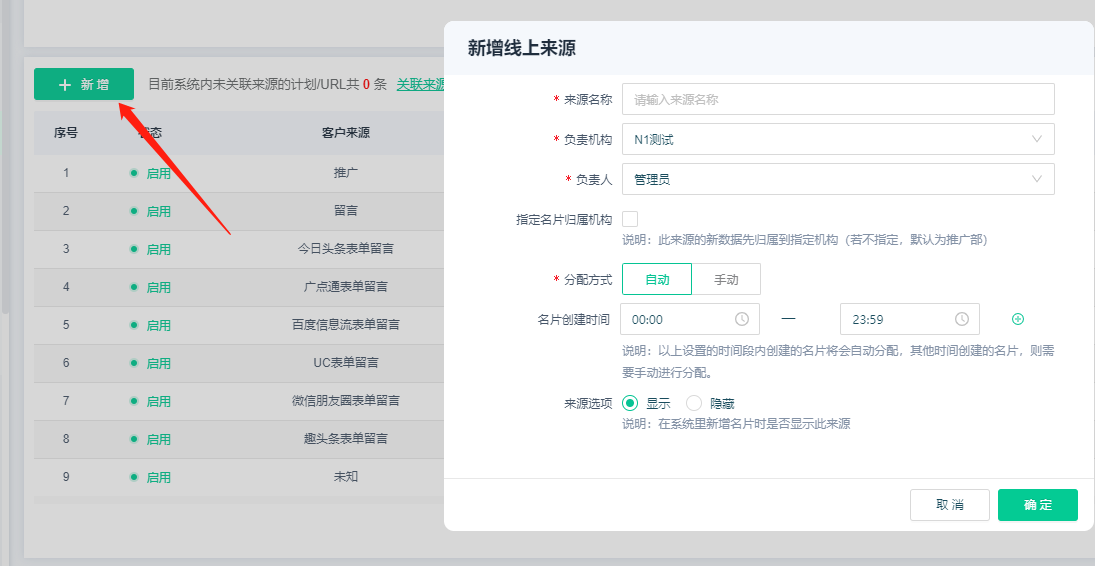This screenshot has height=566, width=1095.
Task: Select the 显示 radio option
Action: click(630, 403)
